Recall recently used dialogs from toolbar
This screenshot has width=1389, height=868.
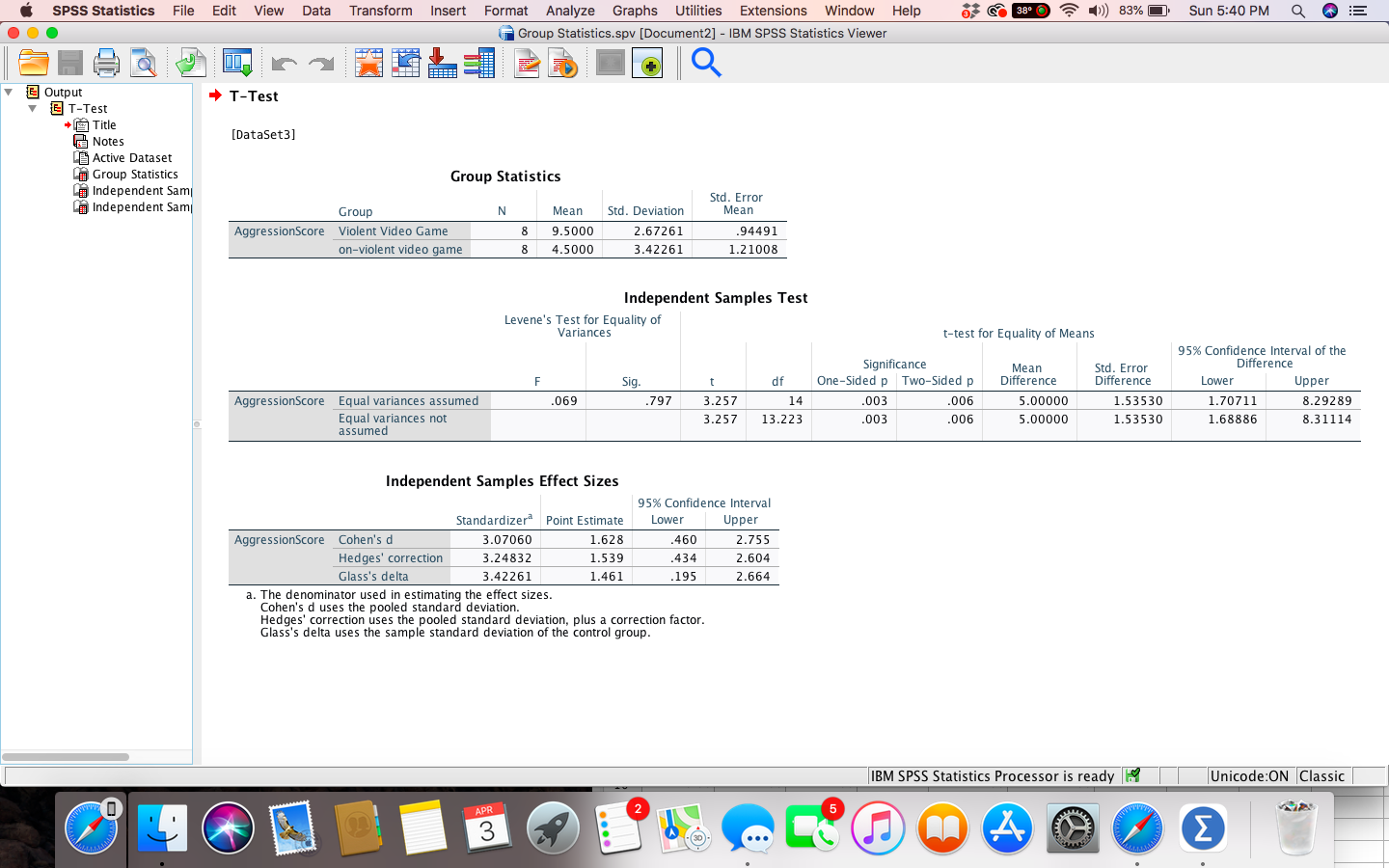(237, 64)
